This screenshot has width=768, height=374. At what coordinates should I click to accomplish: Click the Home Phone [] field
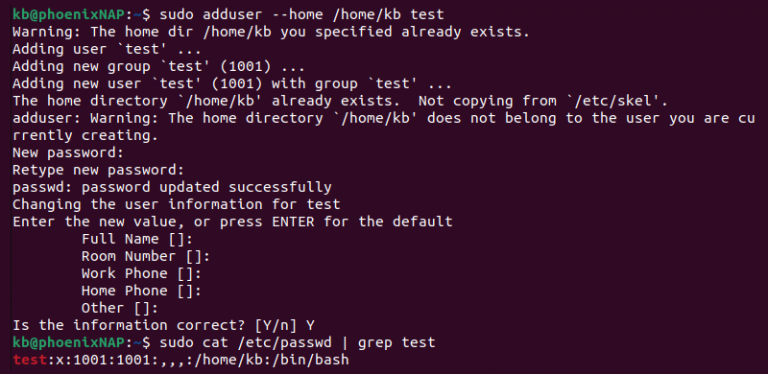[x=142, y=291]
